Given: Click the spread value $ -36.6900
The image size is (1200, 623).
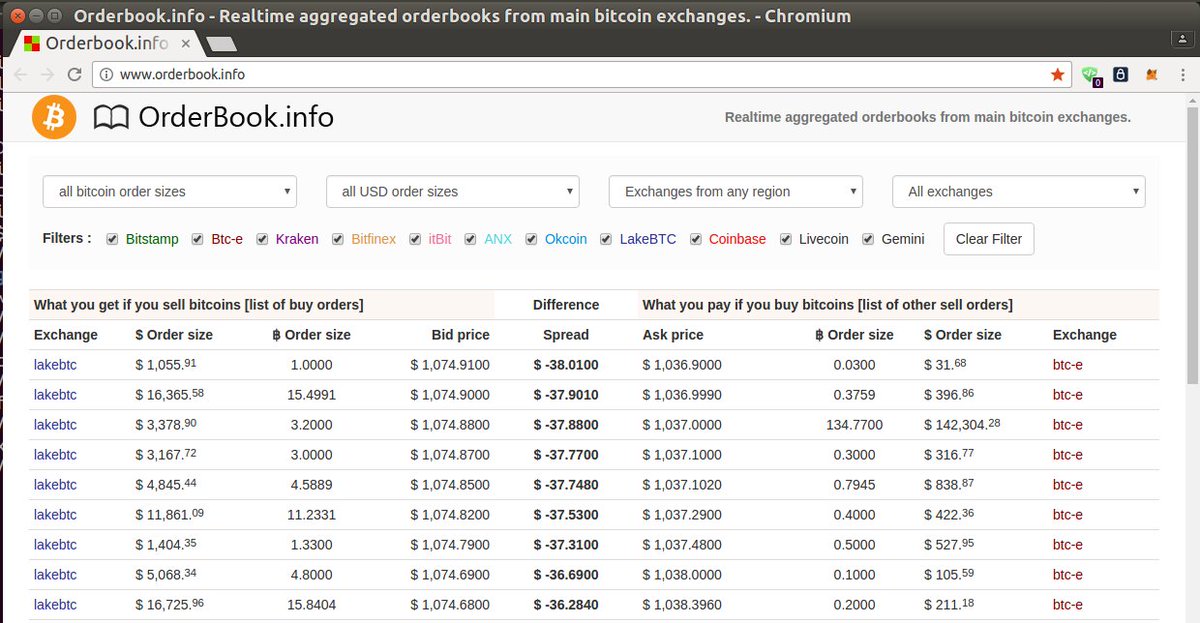Looking at the screenshot, I should 566,575.
